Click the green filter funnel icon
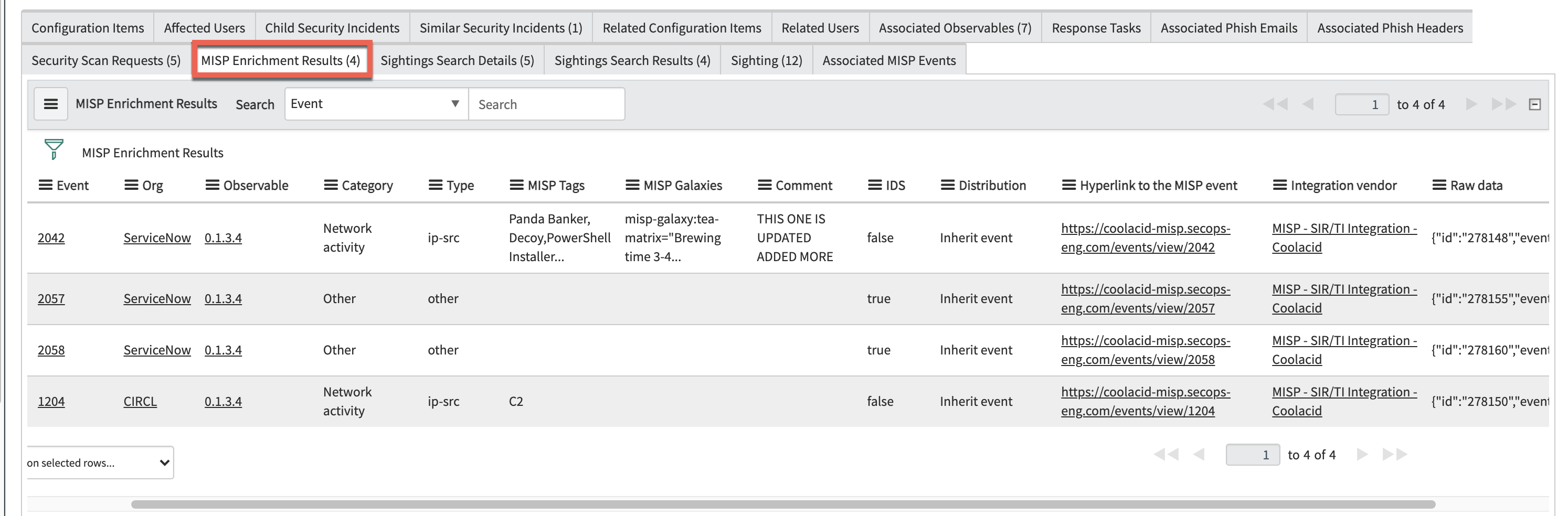This screenshot has width=1568, height=516. tap(54, 149)
